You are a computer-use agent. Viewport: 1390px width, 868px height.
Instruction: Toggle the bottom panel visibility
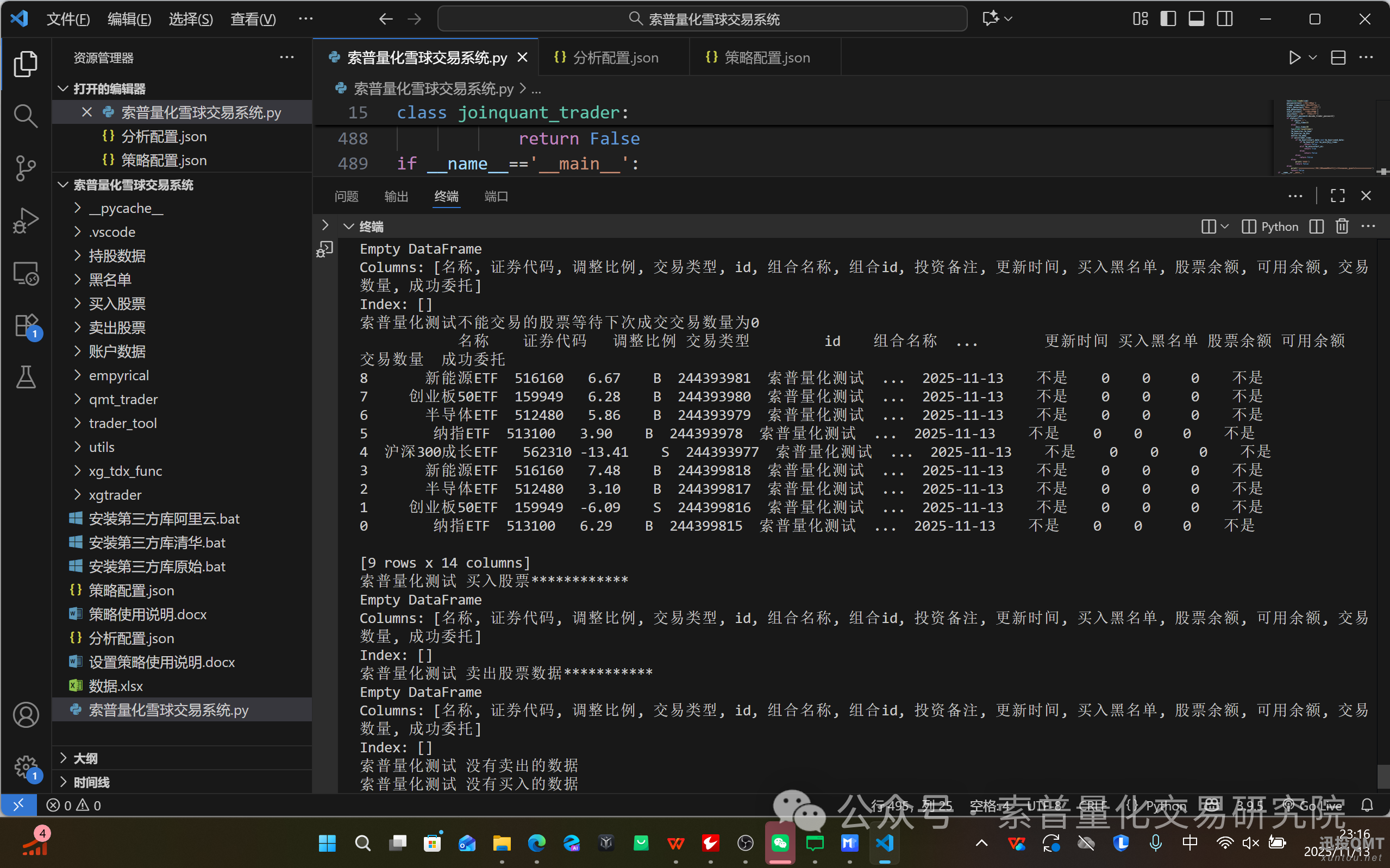[x=1196, y=18]
